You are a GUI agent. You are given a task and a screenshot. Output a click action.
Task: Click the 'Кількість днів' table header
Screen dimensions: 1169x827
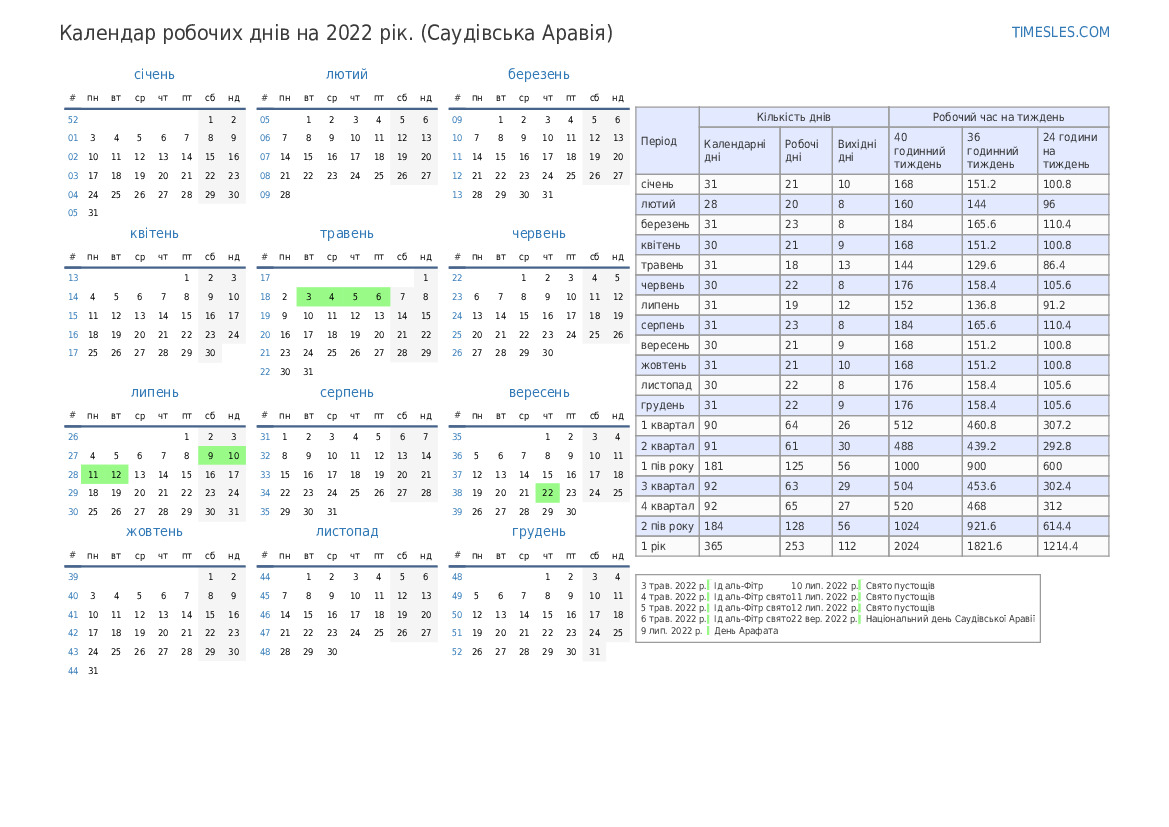tap(793, 117)
